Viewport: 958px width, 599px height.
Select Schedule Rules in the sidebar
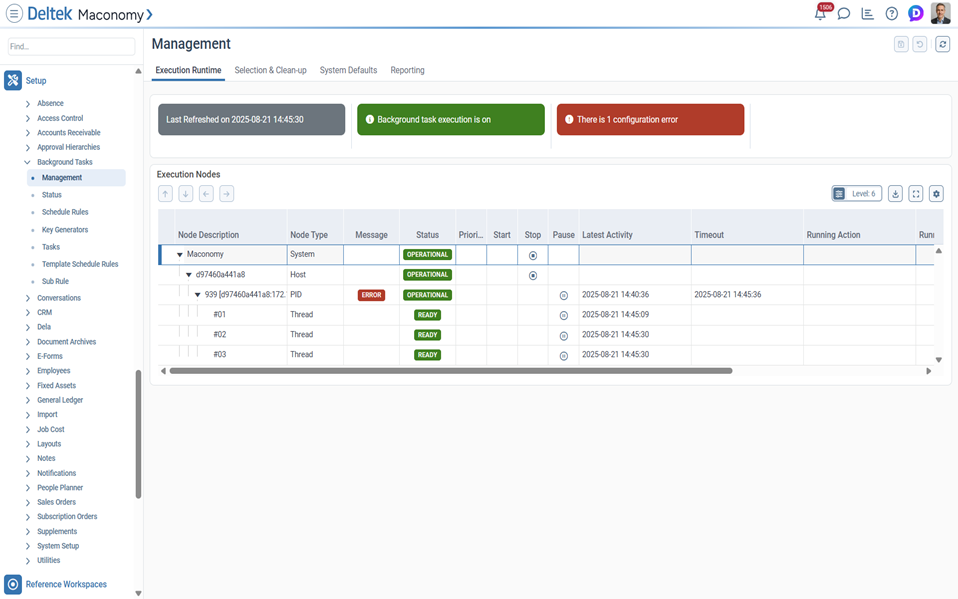tap(66, 211)
